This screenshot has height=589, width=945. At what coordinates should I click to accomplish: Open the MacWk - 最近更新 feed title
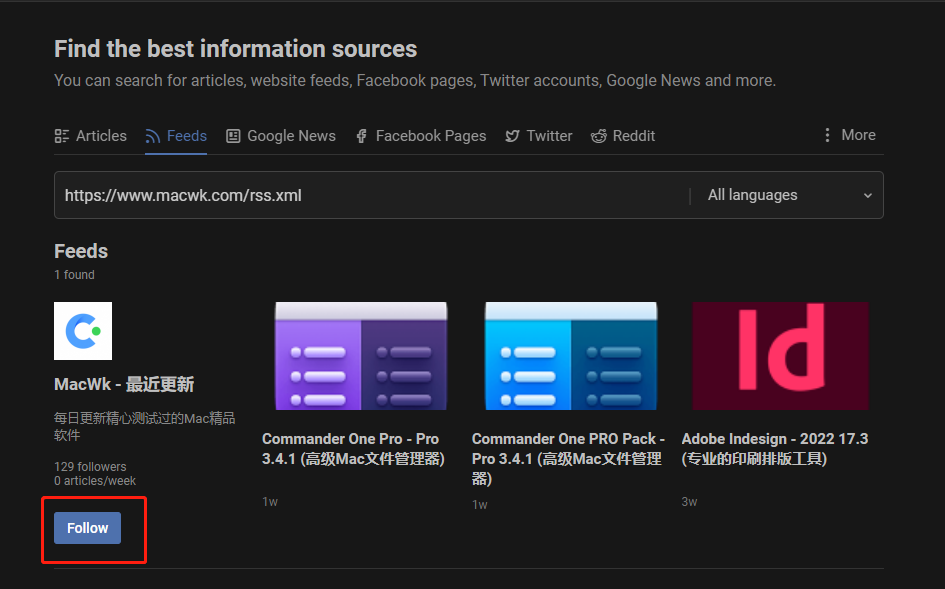tap(124, 384)
